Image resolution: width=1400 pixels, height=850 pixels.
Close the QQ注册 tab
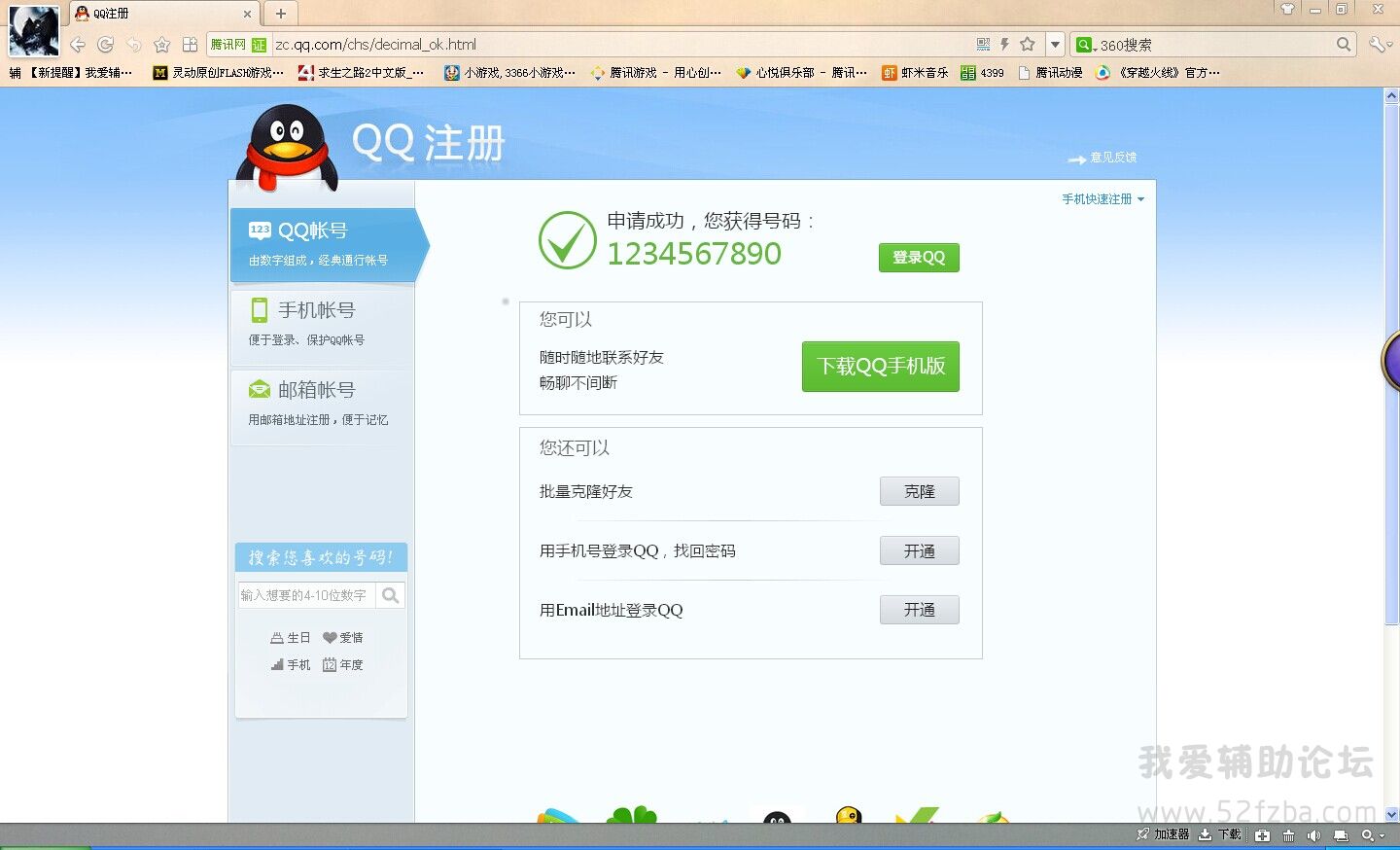[247, 14]
